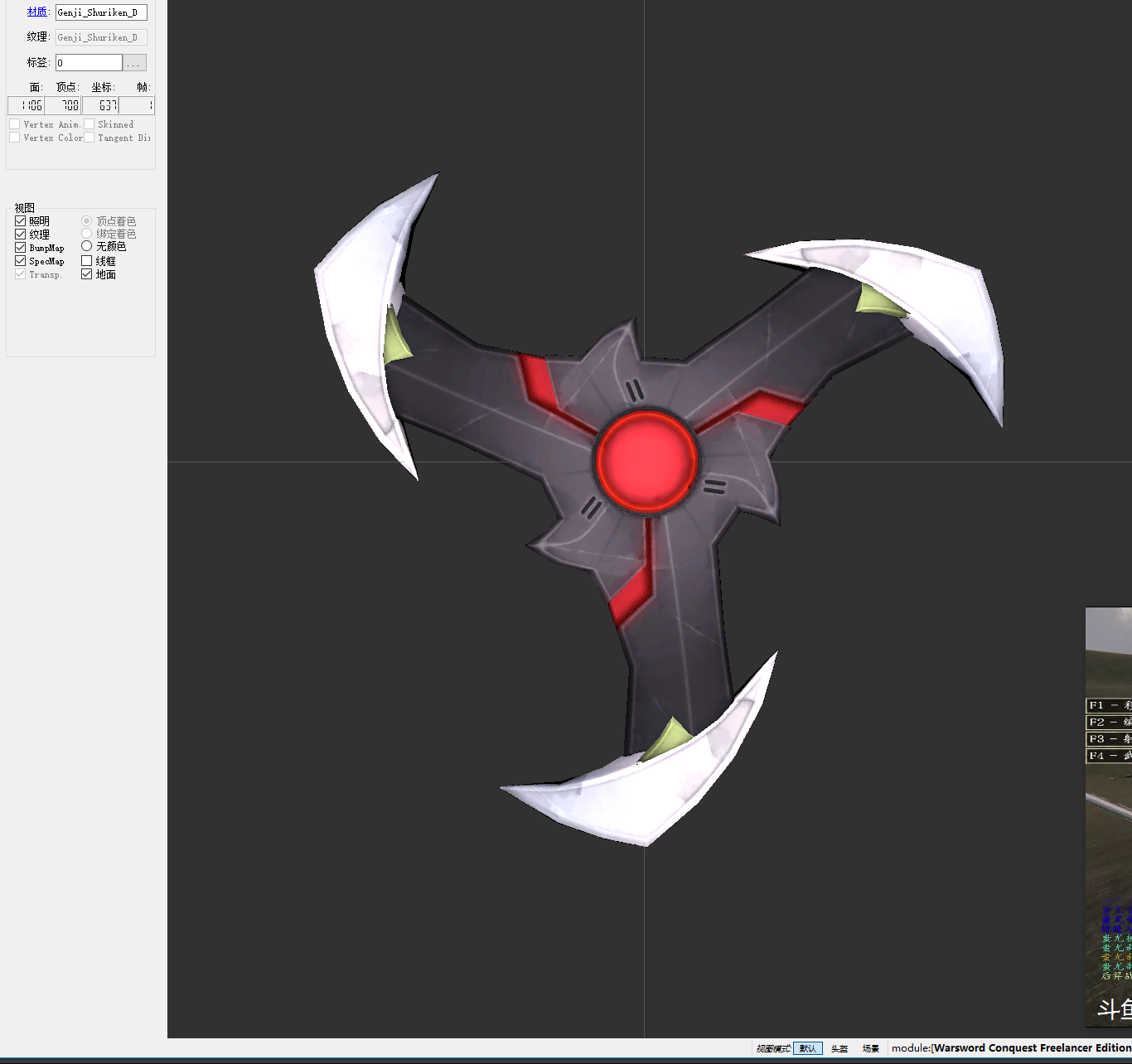The width and height of the screenshot is (1132, 1064).
Task: Click the 坐标 position count value 637
Action: tap(100, 105)
